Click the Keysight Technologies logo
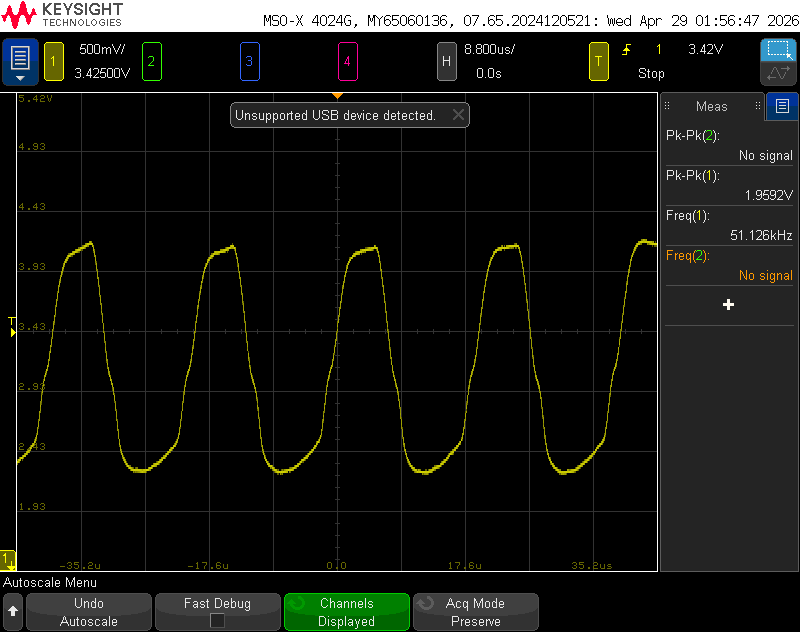Image resolution: width=800 pixels, height=632 pixels. 62,15
